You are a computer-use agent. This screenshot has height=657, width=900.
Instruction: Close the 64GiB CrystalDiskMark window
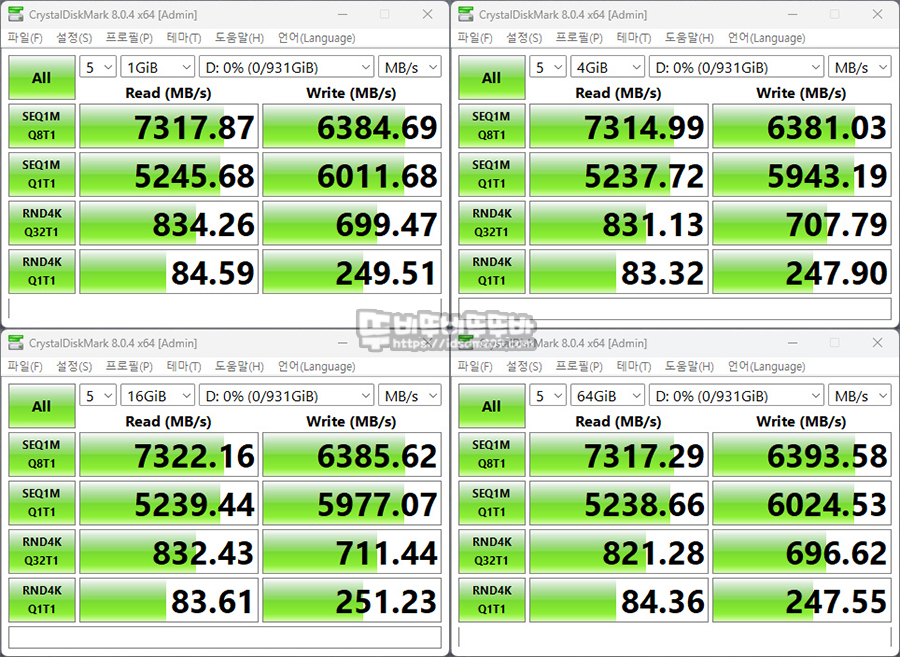click(x=877, y=343)
